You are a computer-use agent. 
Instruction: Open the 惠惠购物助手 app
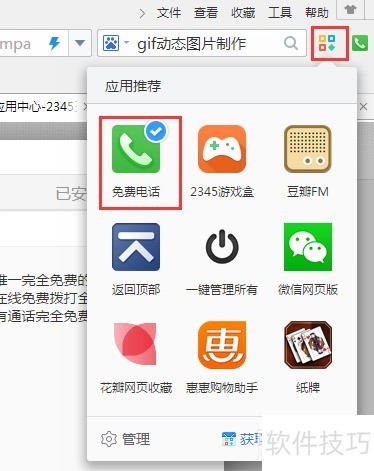tap(222, 345)
